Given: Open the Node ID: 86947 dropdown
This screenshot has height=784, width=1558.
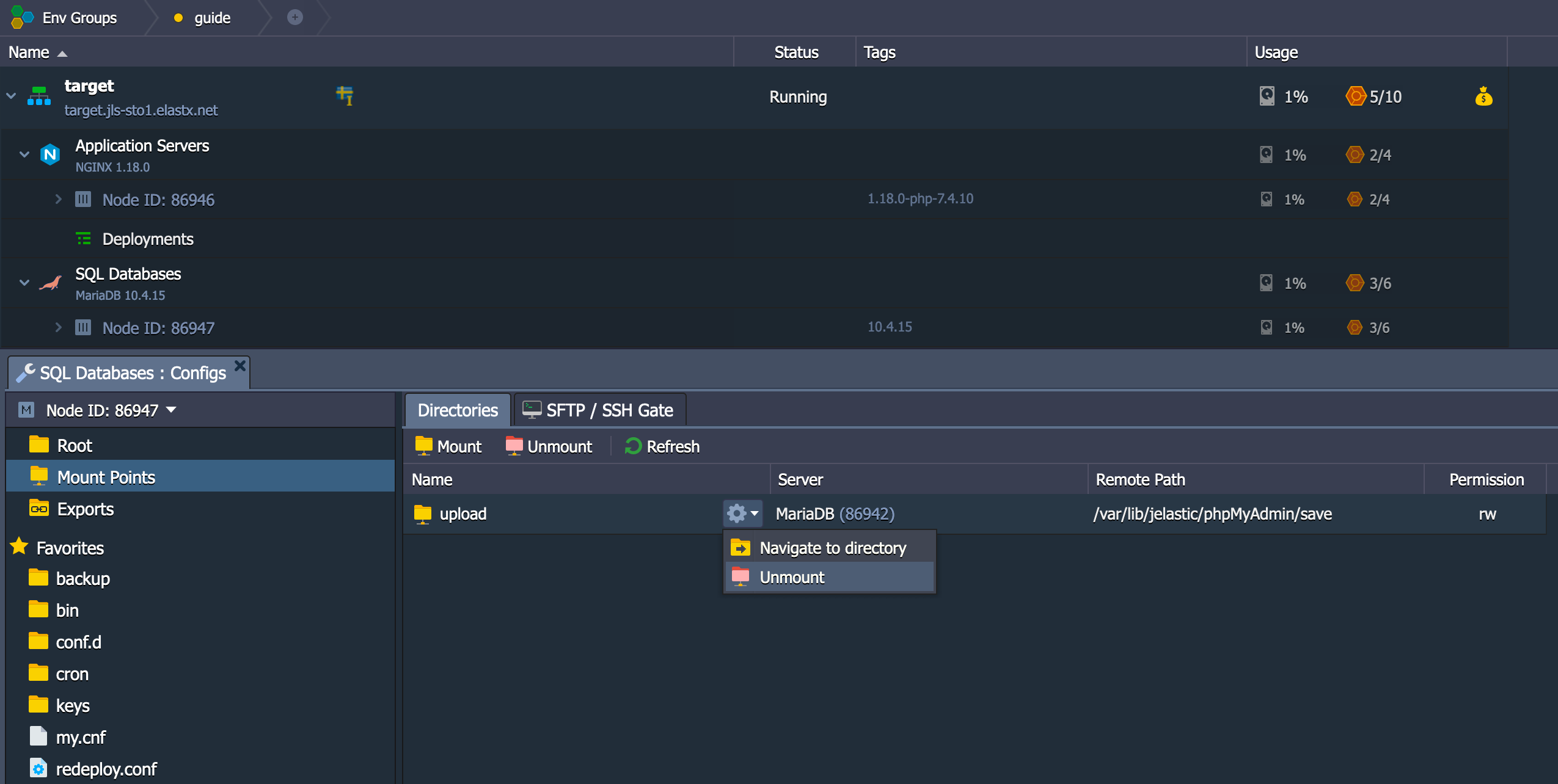Looking at the screenshot, I should [x=171, y=410].
